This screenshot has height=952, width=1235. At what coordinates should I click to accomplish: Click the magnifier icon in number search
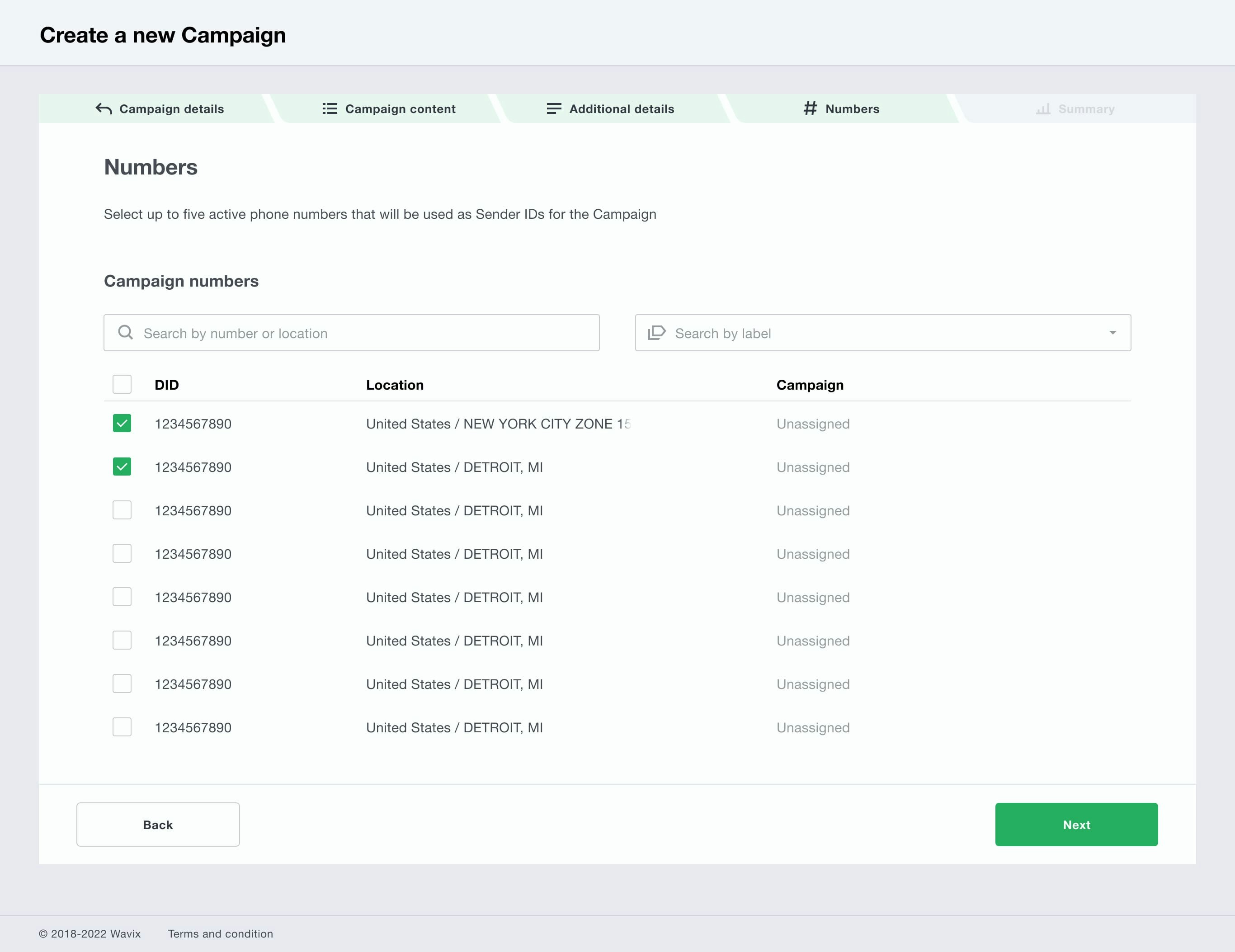click(x=126, y=332)
